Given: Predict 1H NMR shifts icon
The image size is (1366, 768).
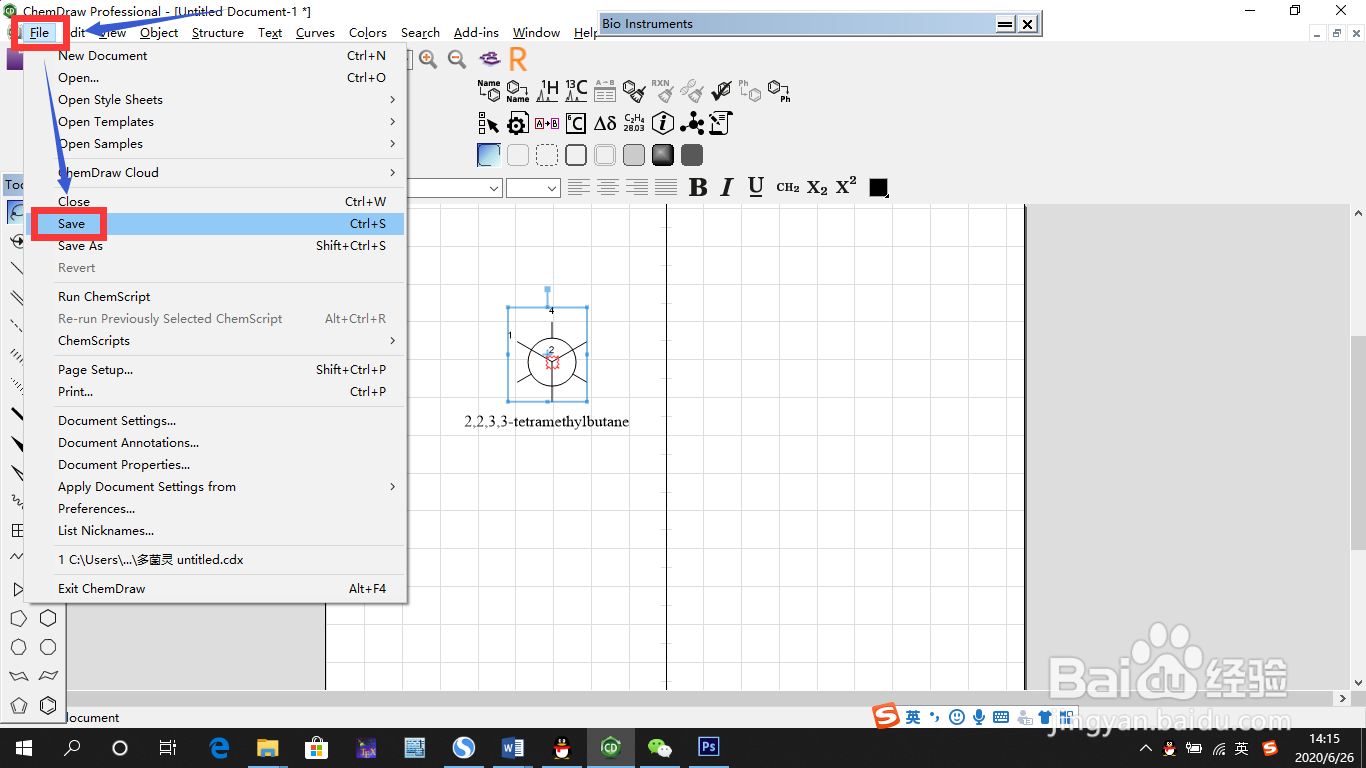Looking at the screenshot, I should (x=547, y=91).
